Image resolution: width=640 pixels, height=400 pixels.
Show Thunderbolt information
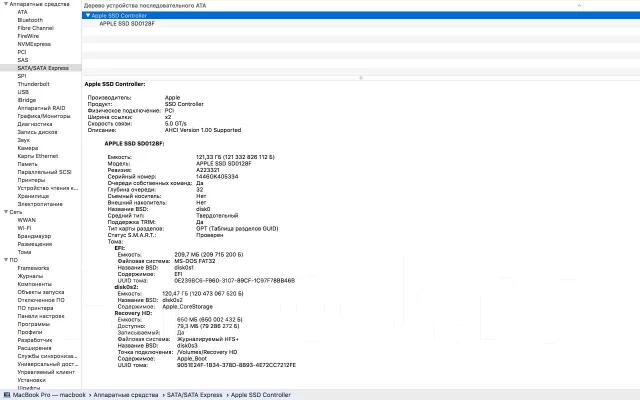(x=33, y=84)
